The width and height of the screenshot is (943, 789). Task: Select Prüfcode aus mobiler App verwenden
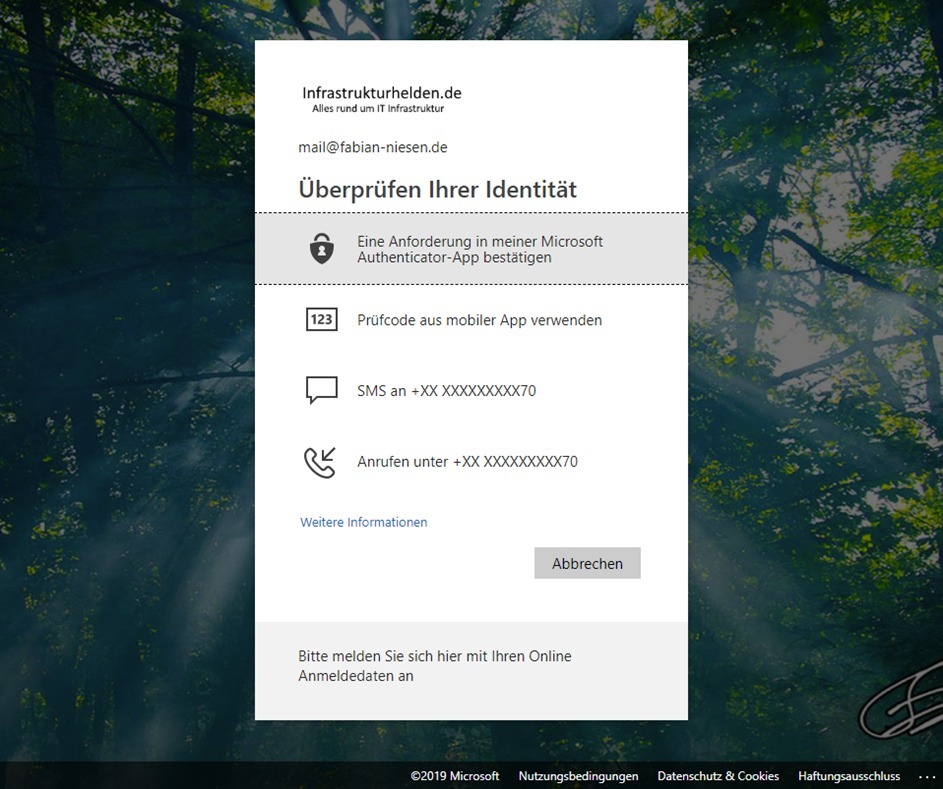pos(472,320)
